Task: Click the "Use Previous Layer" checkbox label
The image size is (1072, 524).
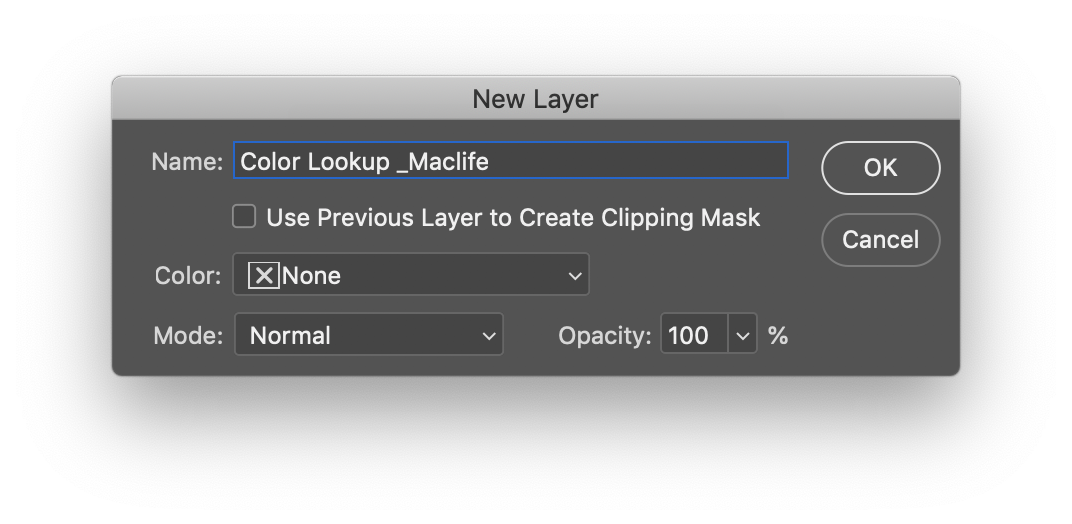Action: point(513,218)
